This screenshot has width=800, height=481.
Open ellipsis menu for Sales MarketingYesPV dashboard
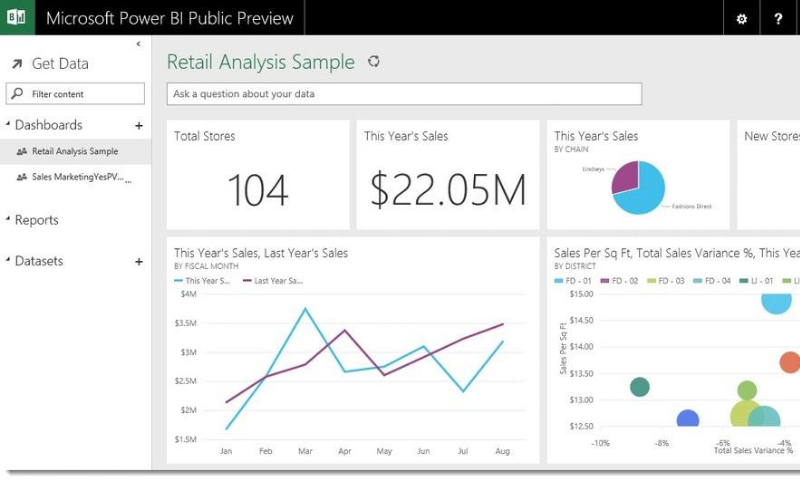click(129, 181)
